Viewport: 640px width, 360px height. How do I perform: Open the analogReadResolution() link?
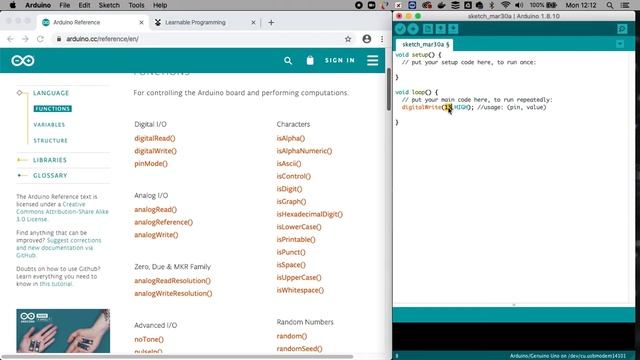tap(173, 281)
